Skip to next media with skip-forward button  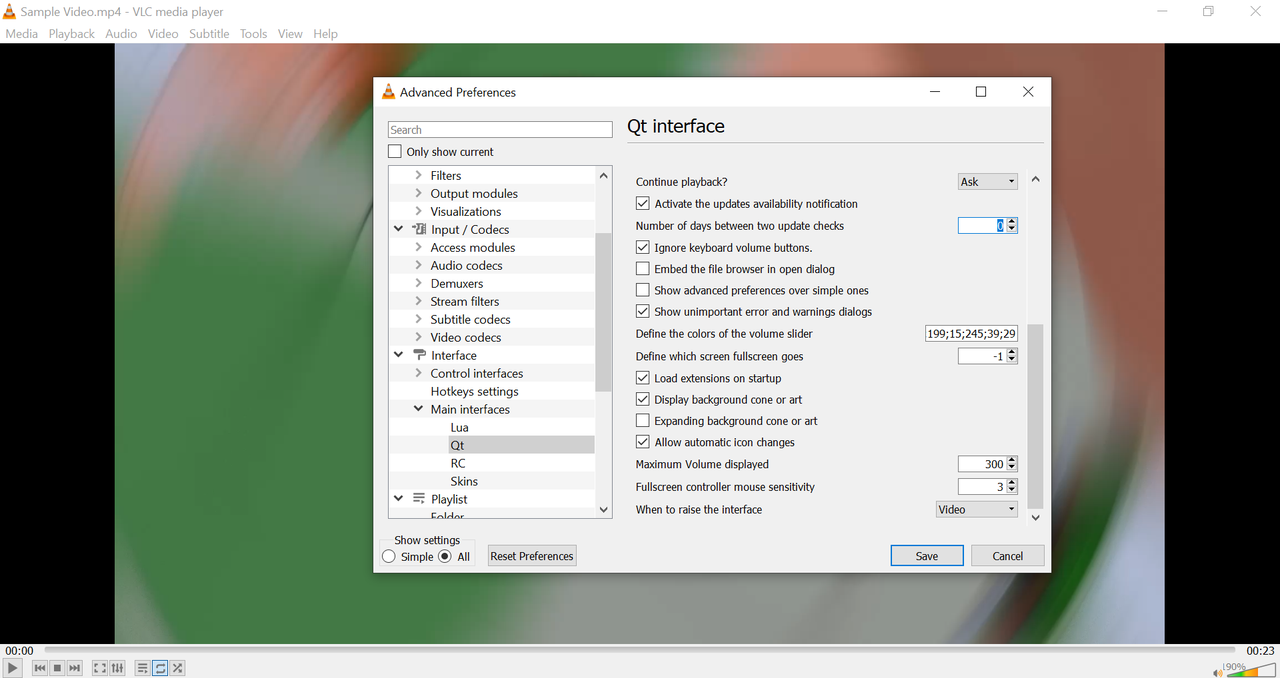click(x=74, y=668)
